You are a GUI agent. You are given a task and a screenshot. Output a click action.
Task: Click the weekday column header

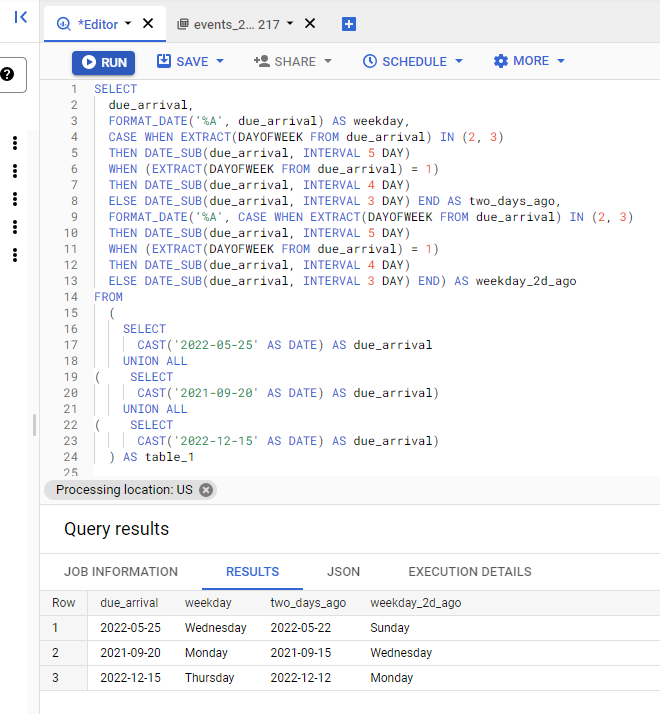(x=208, y=603)
